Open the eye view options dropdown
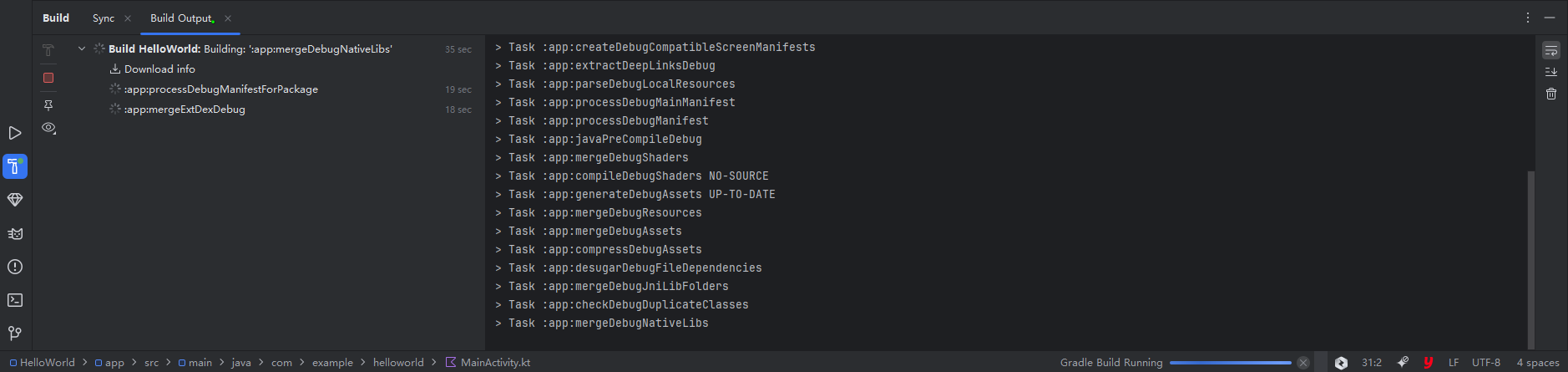 pos(48,128)
